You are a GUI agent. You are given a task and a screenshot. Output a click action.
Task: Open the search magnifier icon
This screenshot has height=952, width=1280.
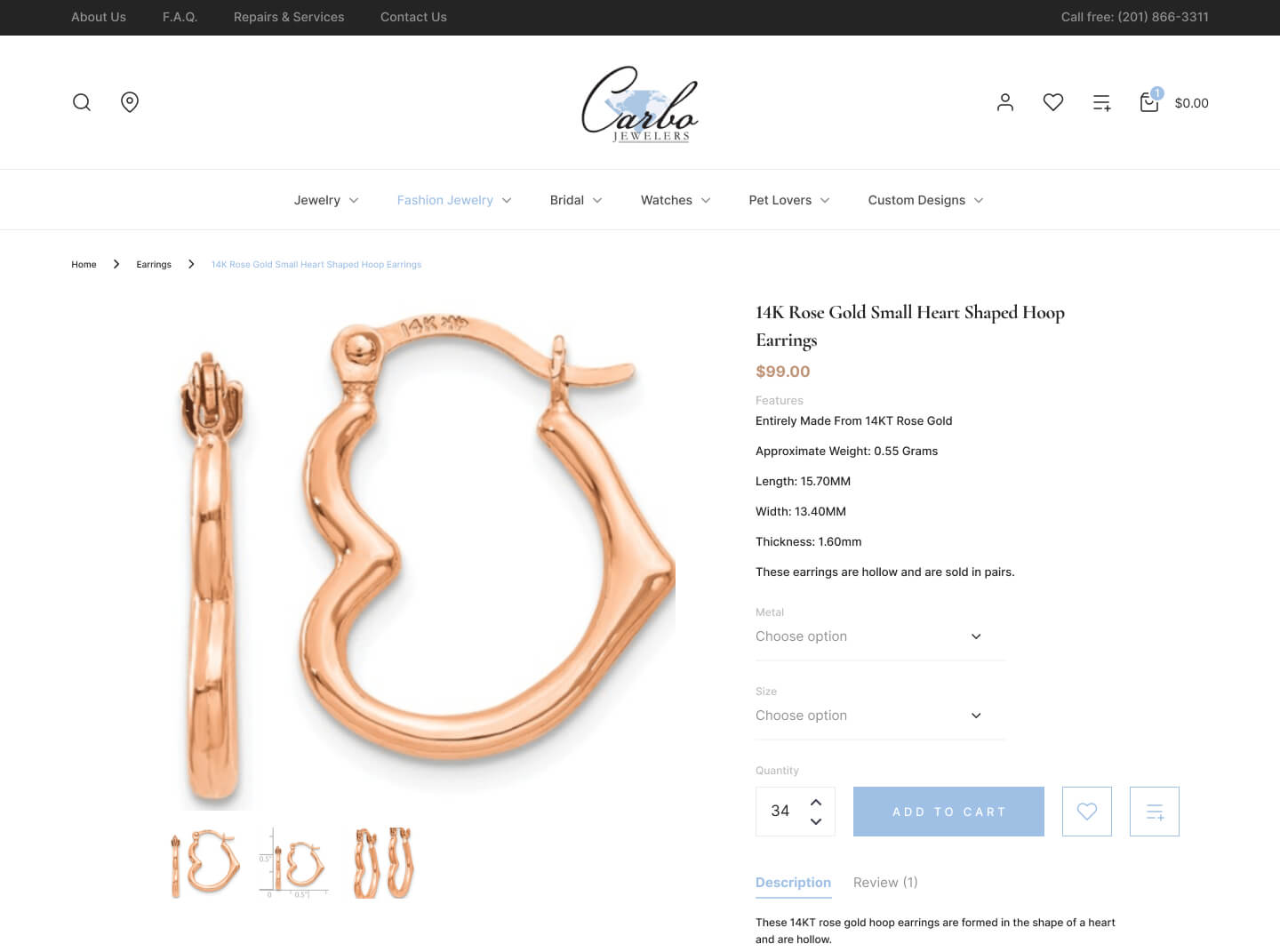click(82, 102)
